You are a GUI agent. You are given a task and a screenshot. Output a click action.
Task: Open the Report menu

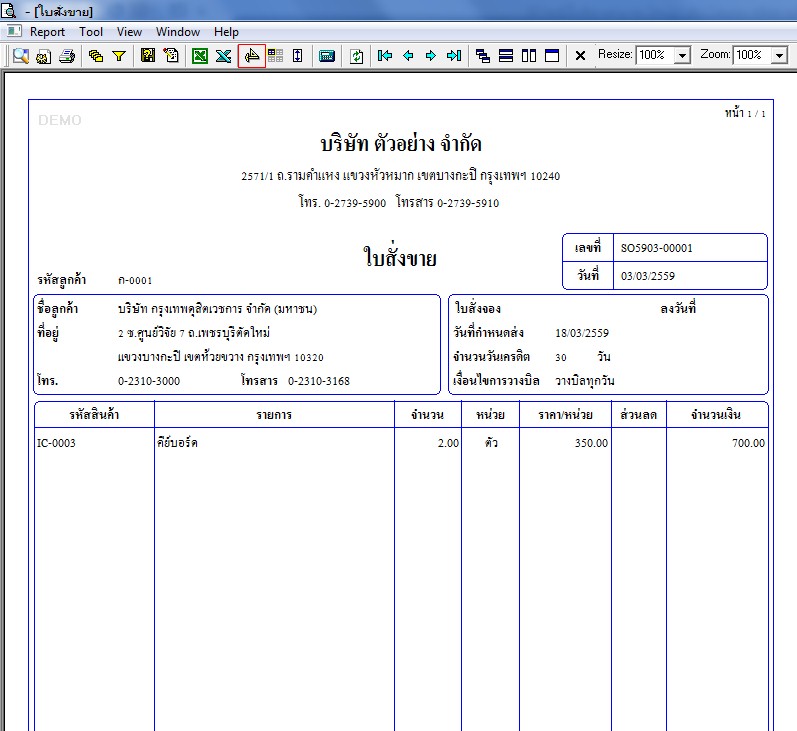pyautogui.click(x=47, y=32)
